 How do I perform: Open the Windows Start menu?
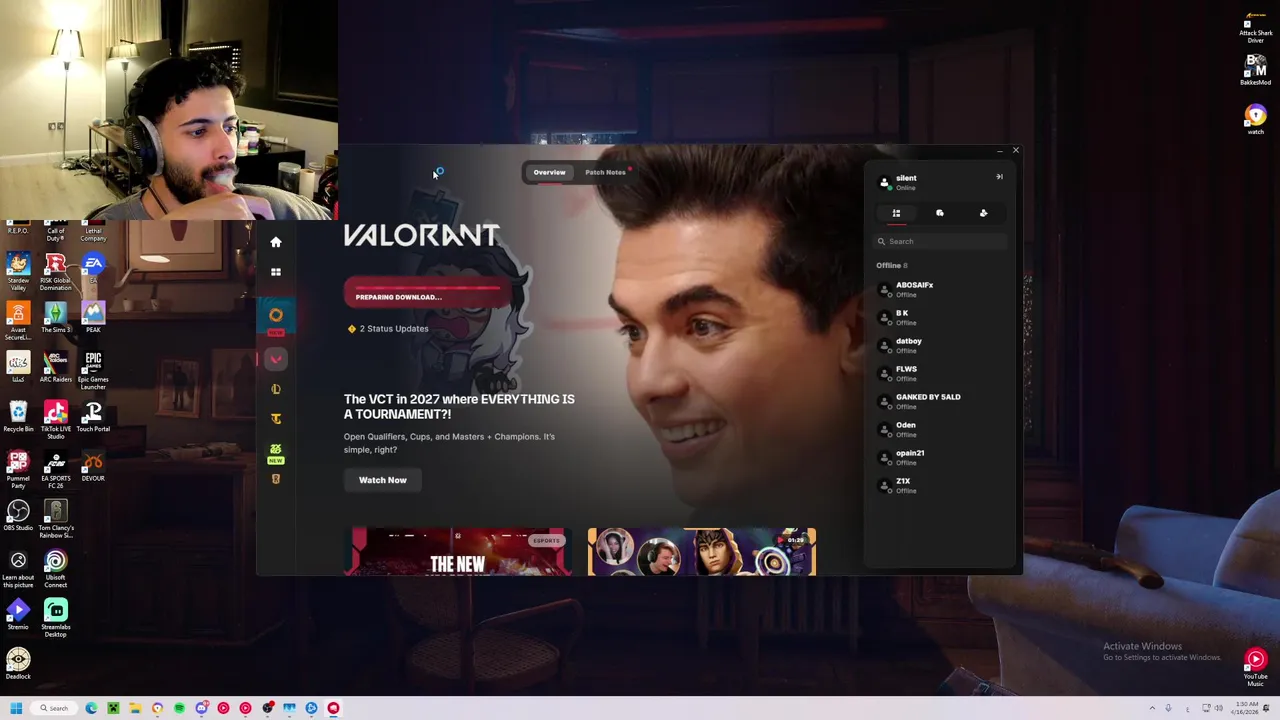(x=16, y=708)
